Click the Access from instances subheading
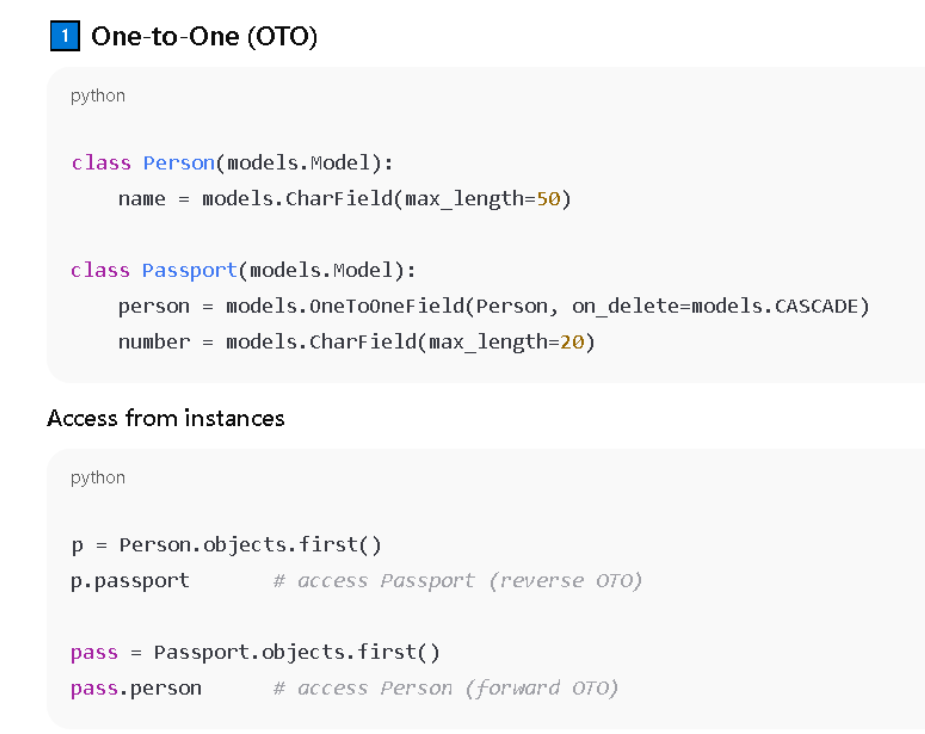The height and width of the screenshot is (734, 925). point(166,418)
